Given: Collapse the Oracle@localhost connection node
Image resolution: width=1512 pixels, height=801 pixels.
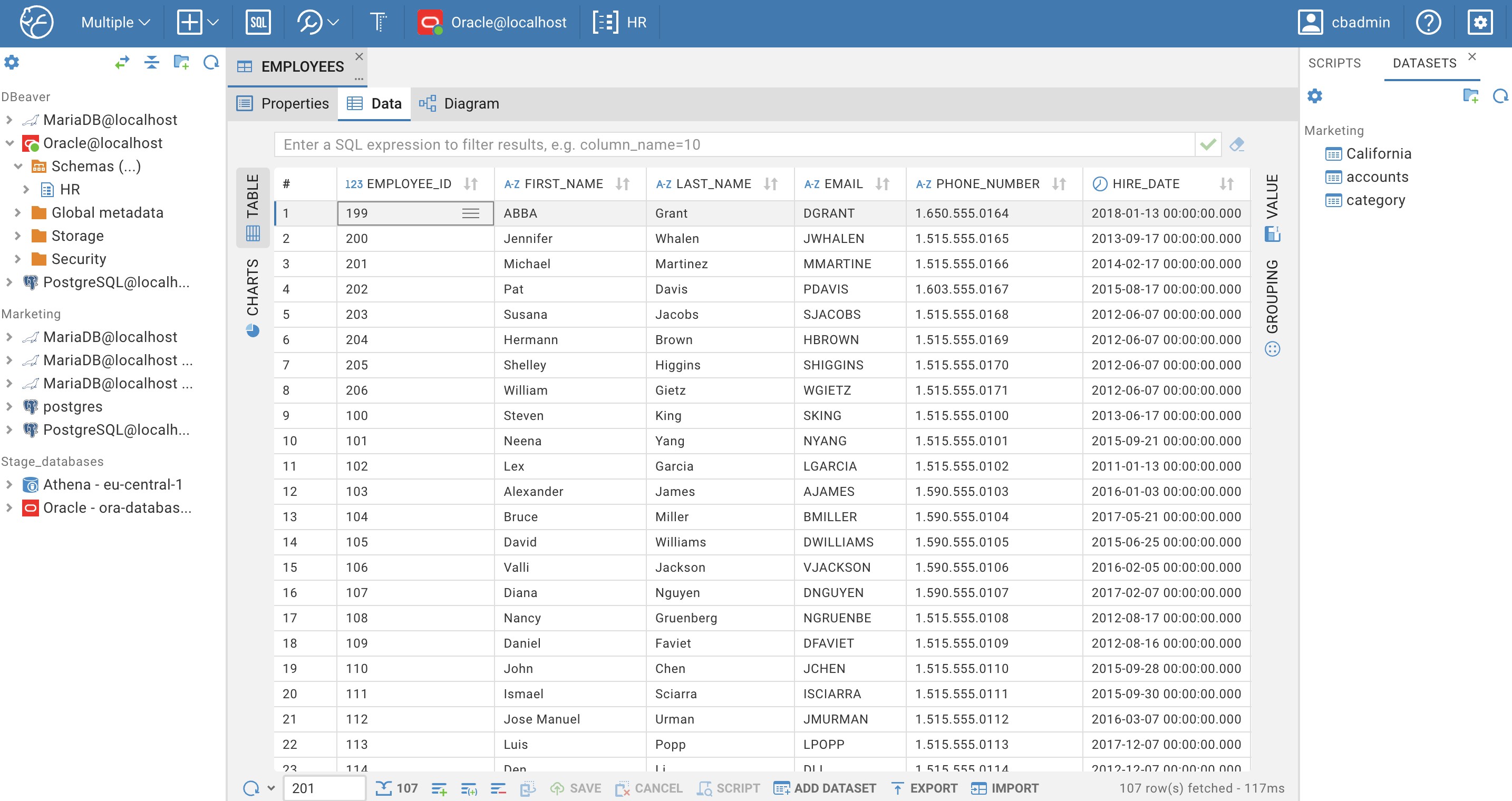Looking at the screenshot, I should coord(9,143).
